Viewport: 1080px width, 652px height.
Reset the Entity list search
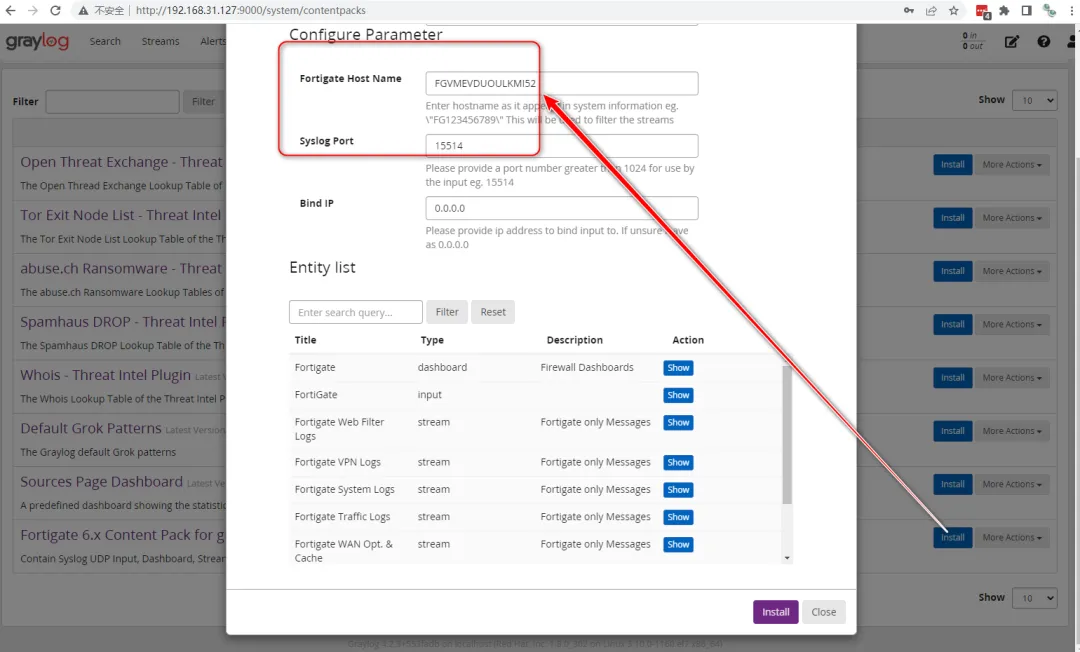click(x=492, y=312)
